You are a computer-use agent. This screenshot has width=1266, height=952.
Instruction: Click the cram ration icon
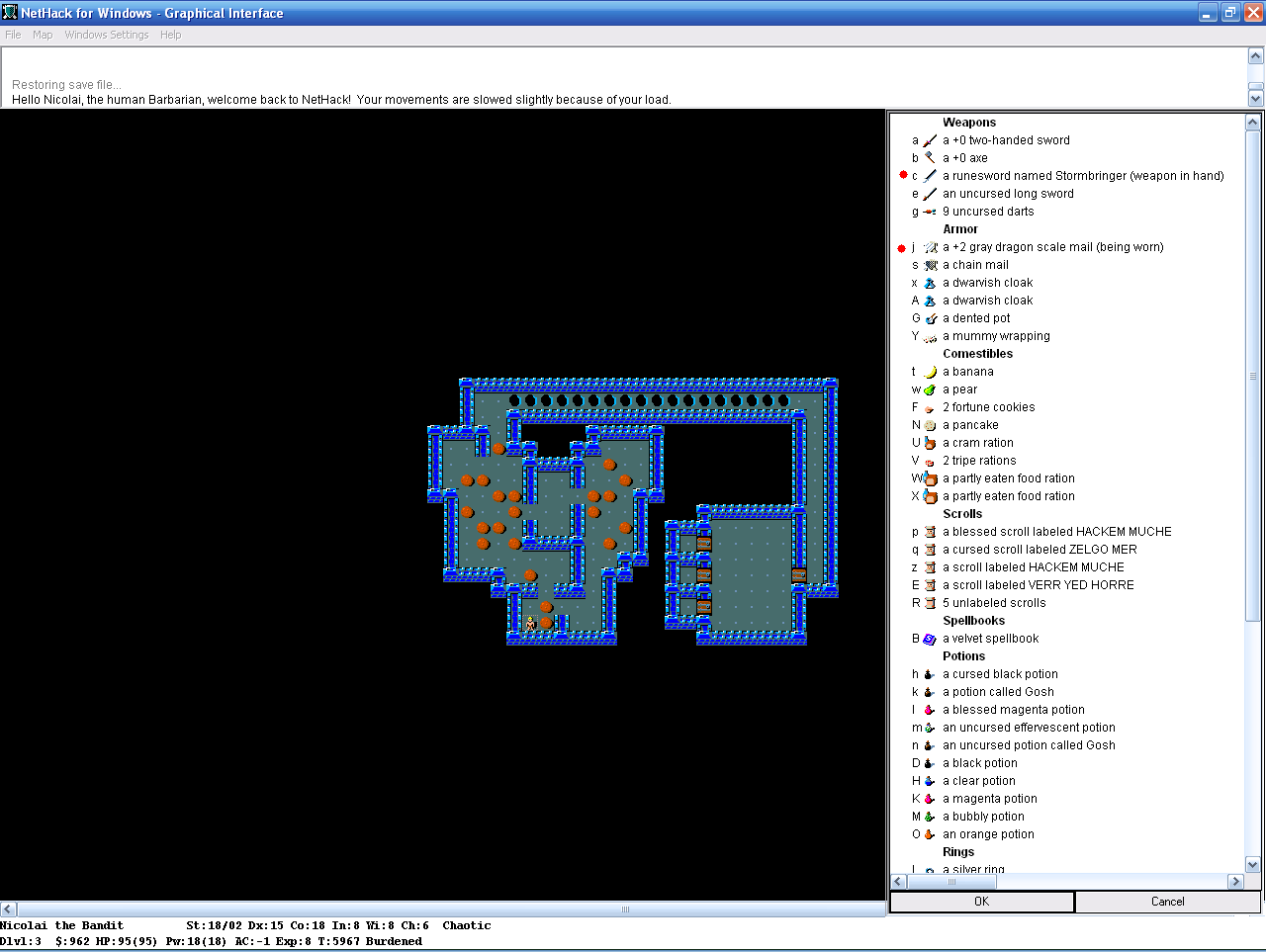click(x=930, y=443)
